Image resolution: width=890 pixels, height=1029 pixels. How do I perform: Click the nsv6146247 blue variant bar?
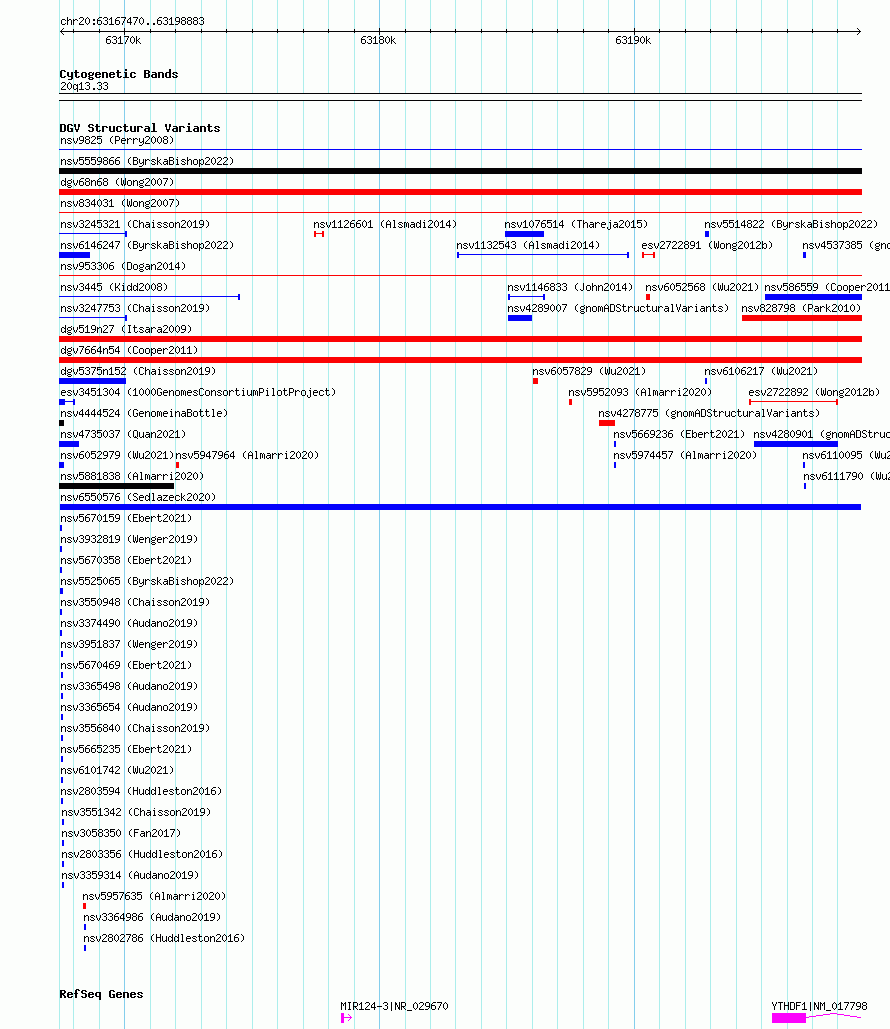[74, 255]
